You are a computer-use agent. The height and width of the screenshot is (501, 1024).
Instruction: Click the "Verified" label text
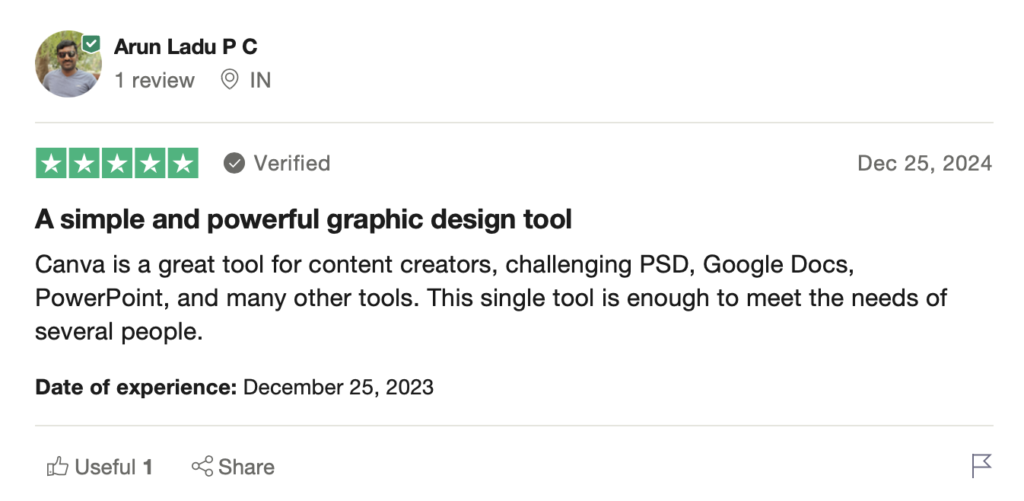click(291, 163)
